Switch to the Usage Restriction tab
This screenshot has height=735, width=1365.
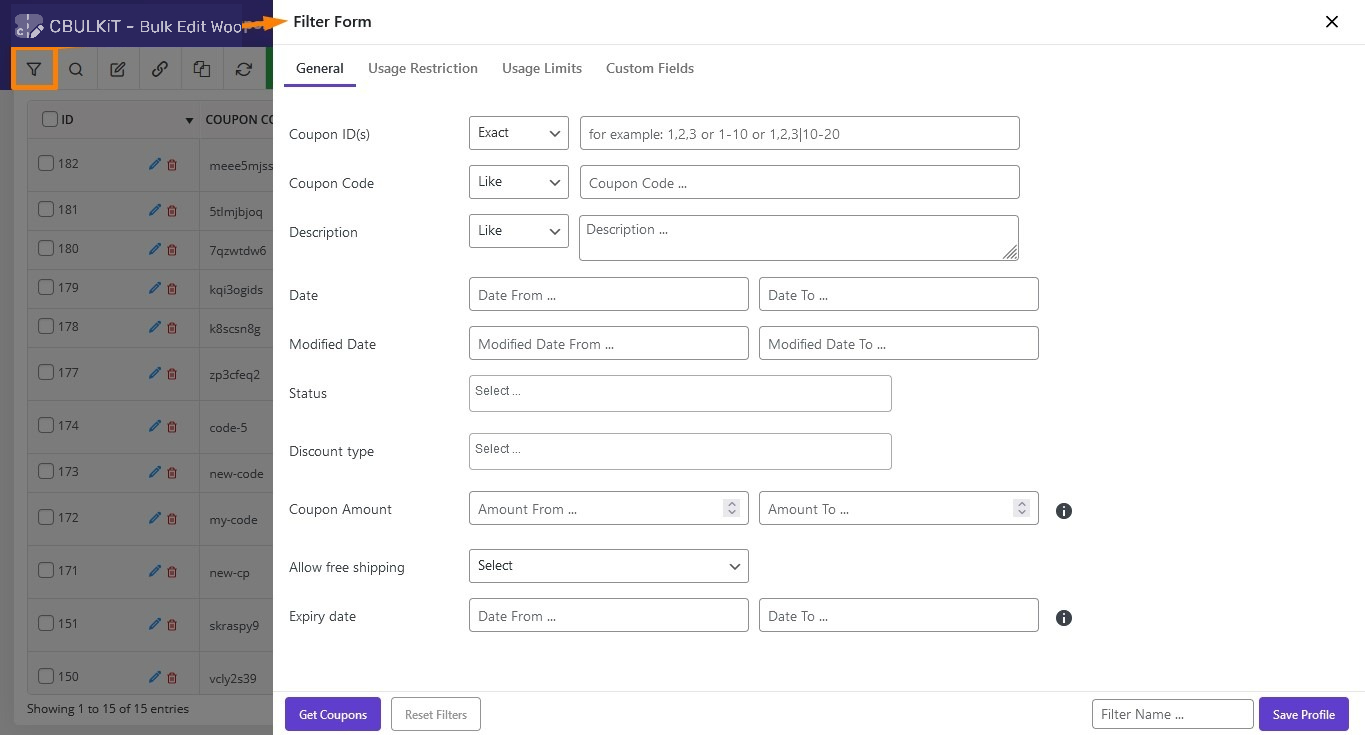click(x=422, y=68)
